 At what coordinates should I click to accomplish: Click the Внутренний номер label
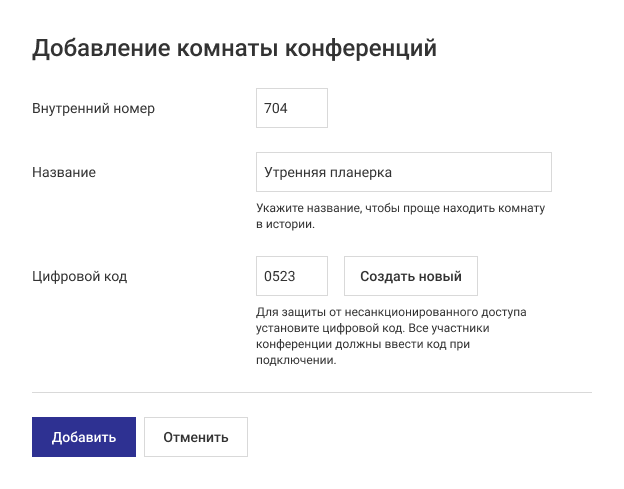[94, 108]
